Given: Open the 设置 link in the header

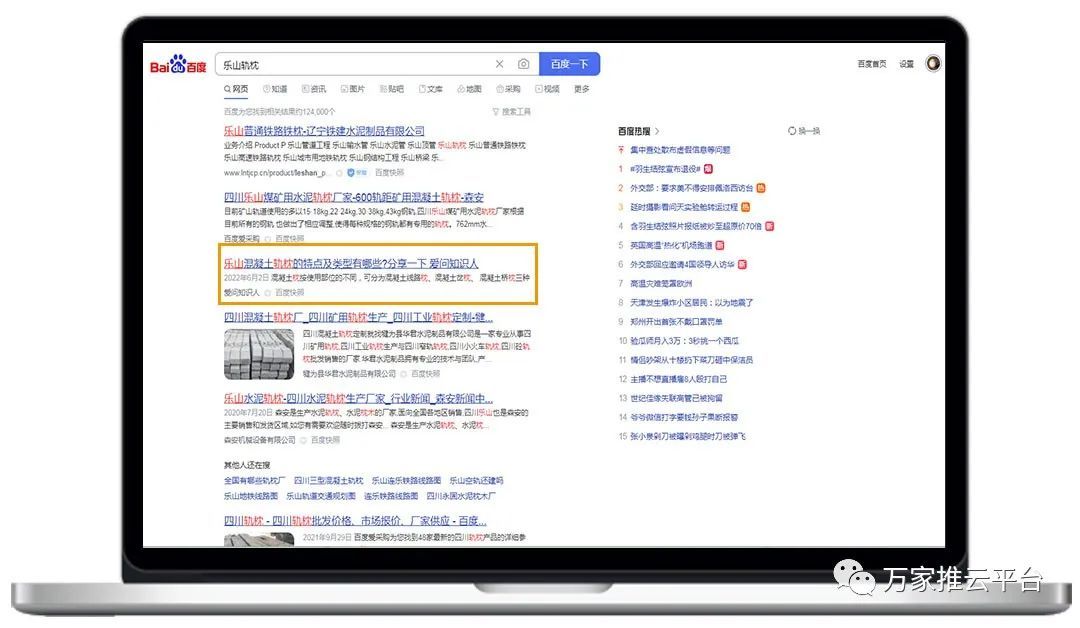Looking at the screenshot, I should 906,64.
